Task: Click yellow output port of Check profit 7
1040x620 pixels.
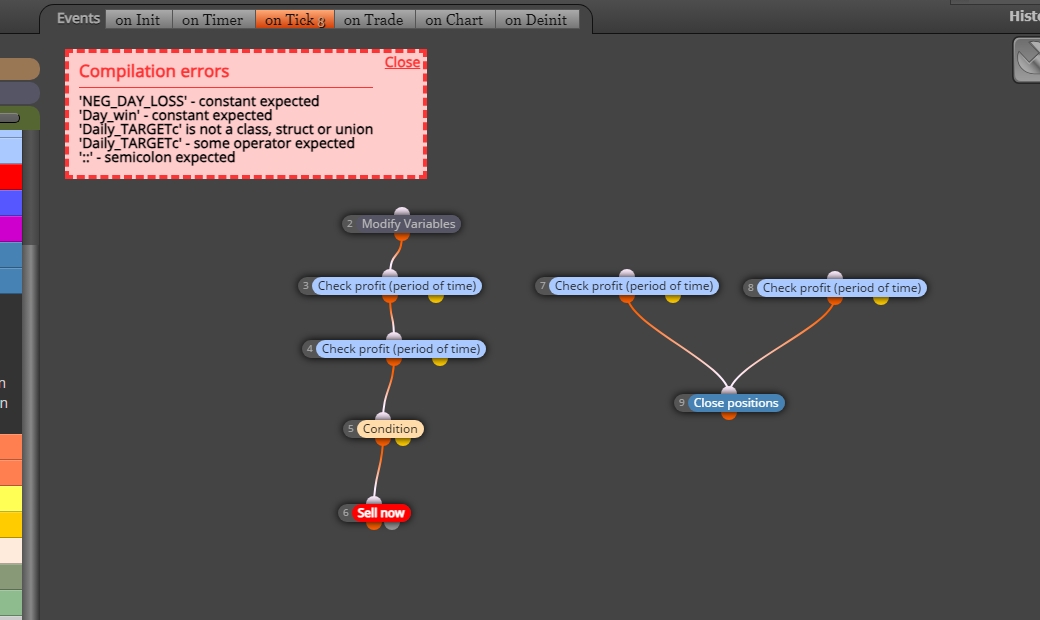Action: 673,298
